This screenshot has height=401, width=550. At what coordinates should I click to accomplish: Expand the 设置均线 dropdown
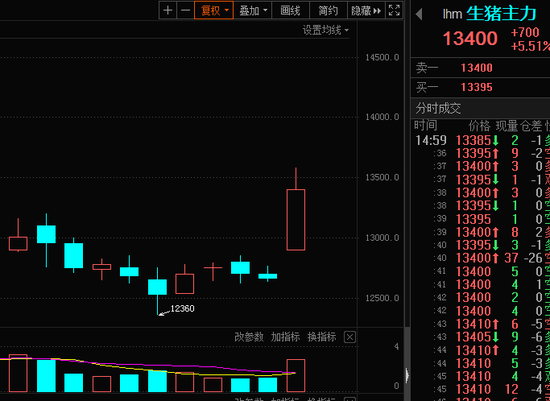pos(326,31)
